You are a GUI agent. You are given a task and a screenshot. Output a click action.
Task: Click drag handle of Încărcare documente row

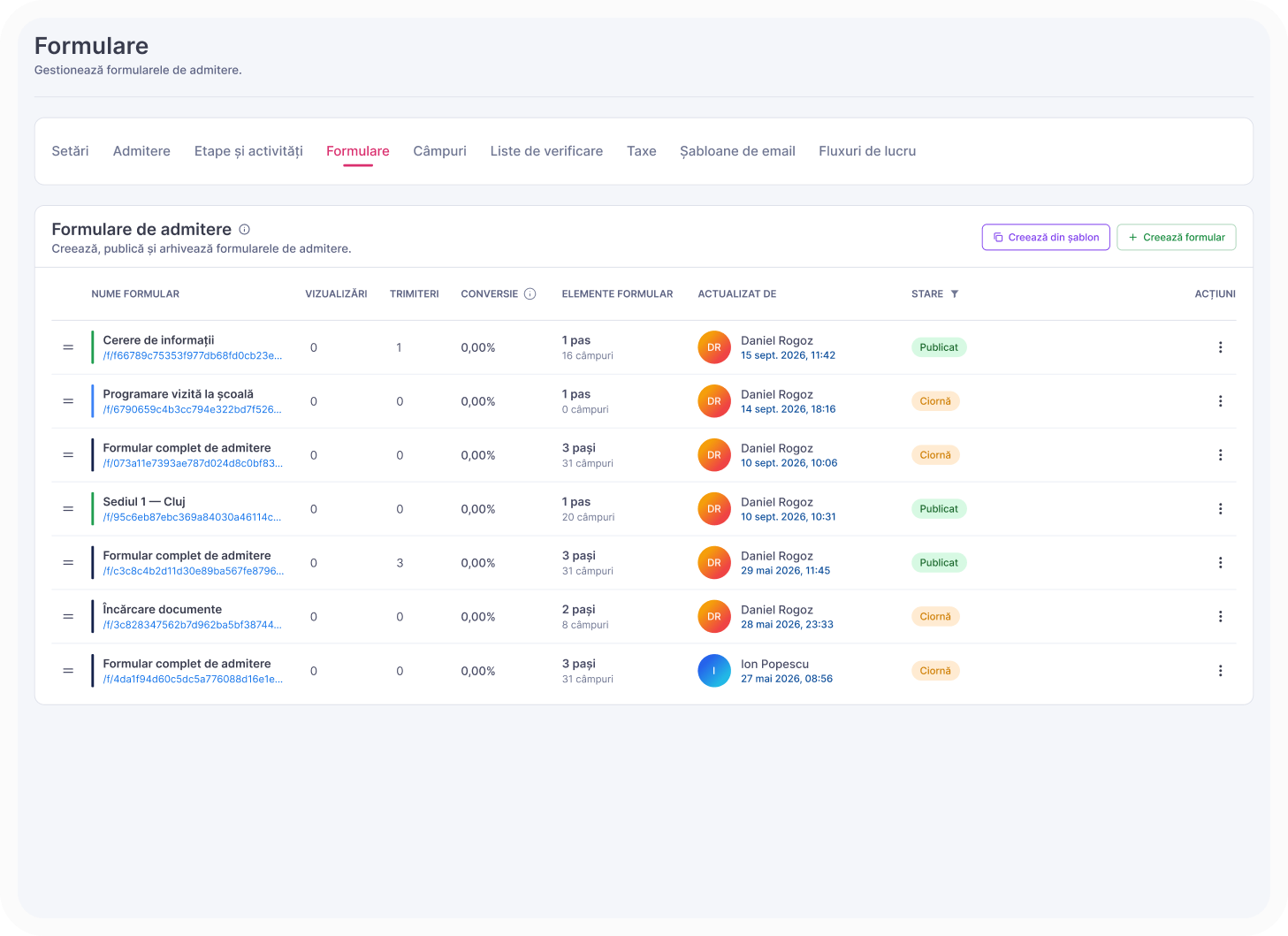68,617
